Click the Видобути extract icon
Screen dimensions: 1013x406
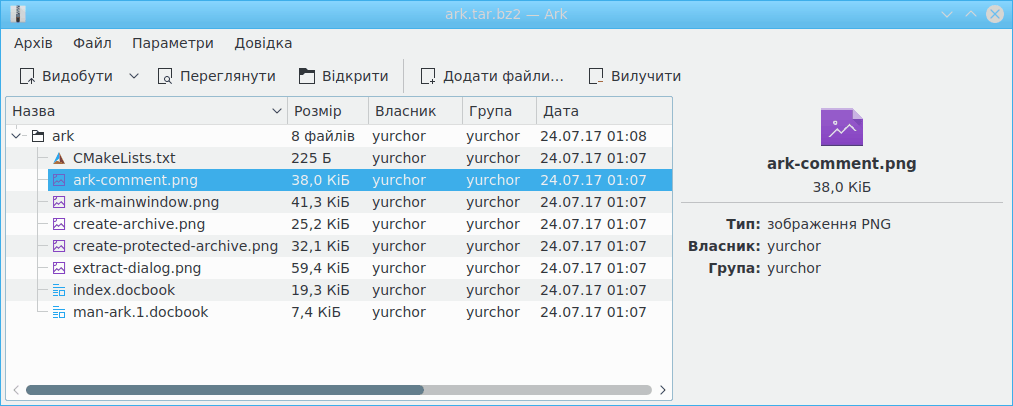pyautogui.click(x=28, y=76)
